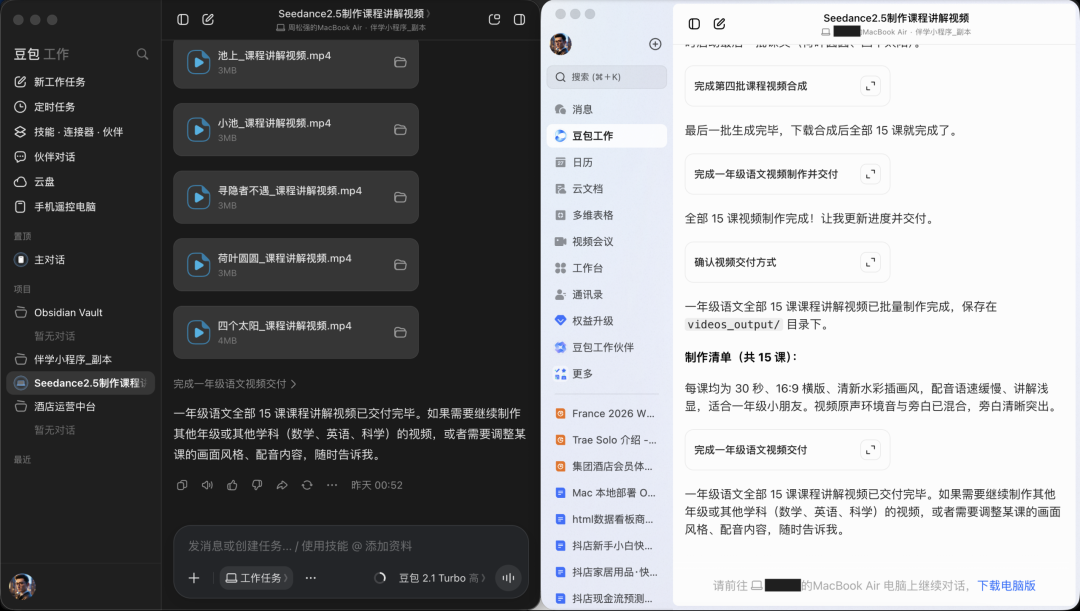Open 权益升级 in the light sidebar
This screenshot has width=1080, height=611.
tap(607, 320)
